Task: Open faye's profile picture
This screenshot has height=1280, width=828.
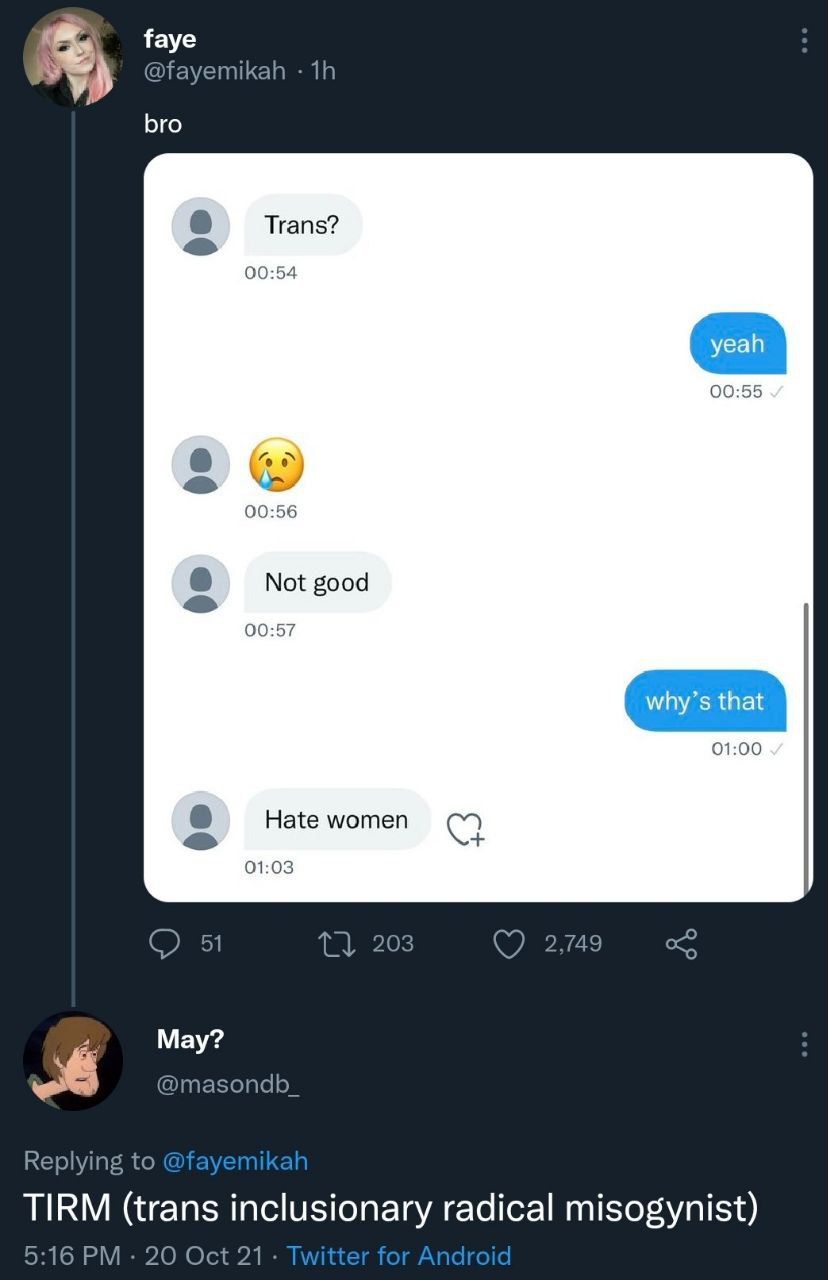Action: pos(72,56)
